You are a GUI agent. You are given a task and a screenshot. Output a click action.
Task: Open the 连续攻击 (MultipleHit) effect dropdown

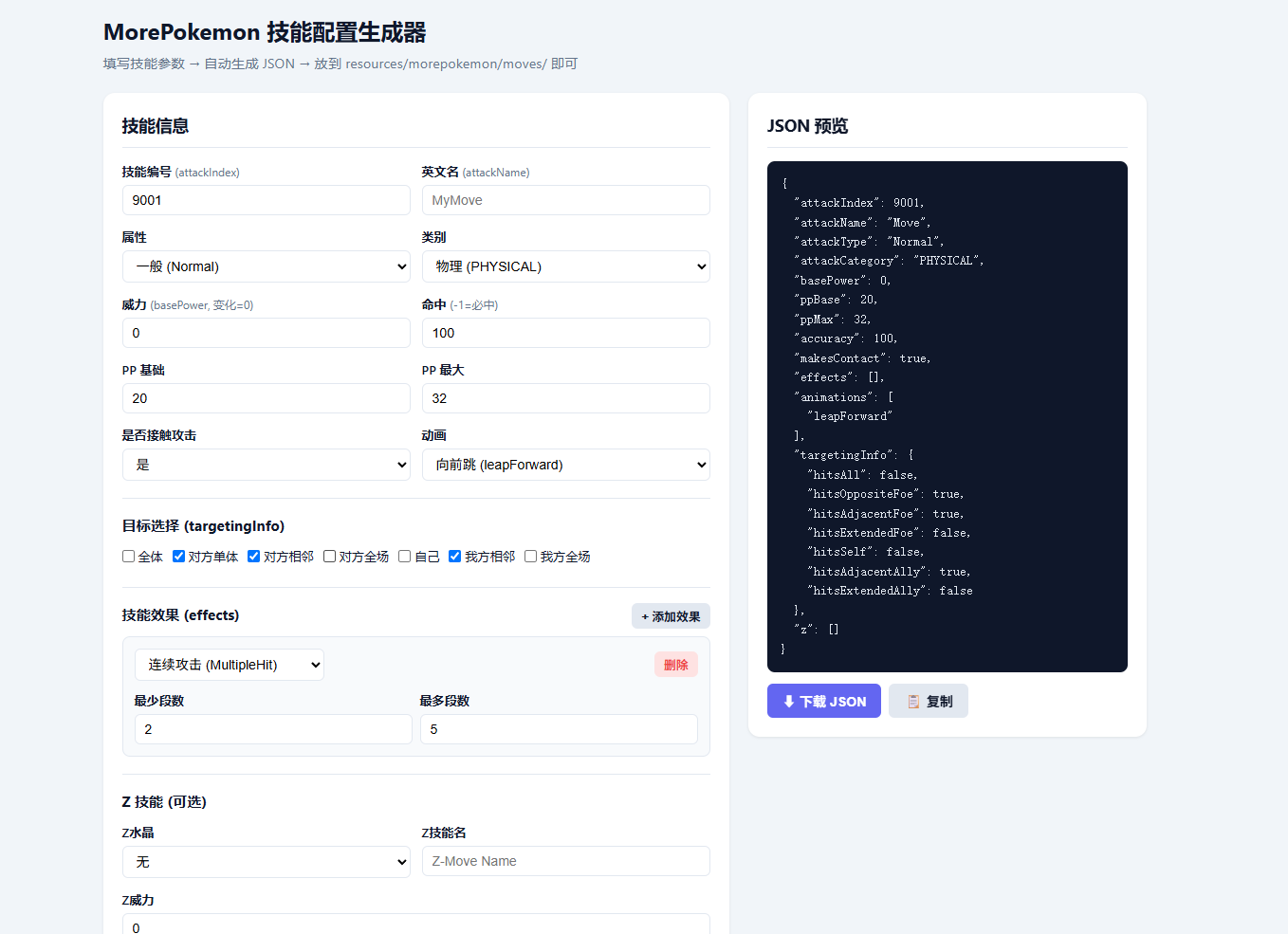point(230,665)
